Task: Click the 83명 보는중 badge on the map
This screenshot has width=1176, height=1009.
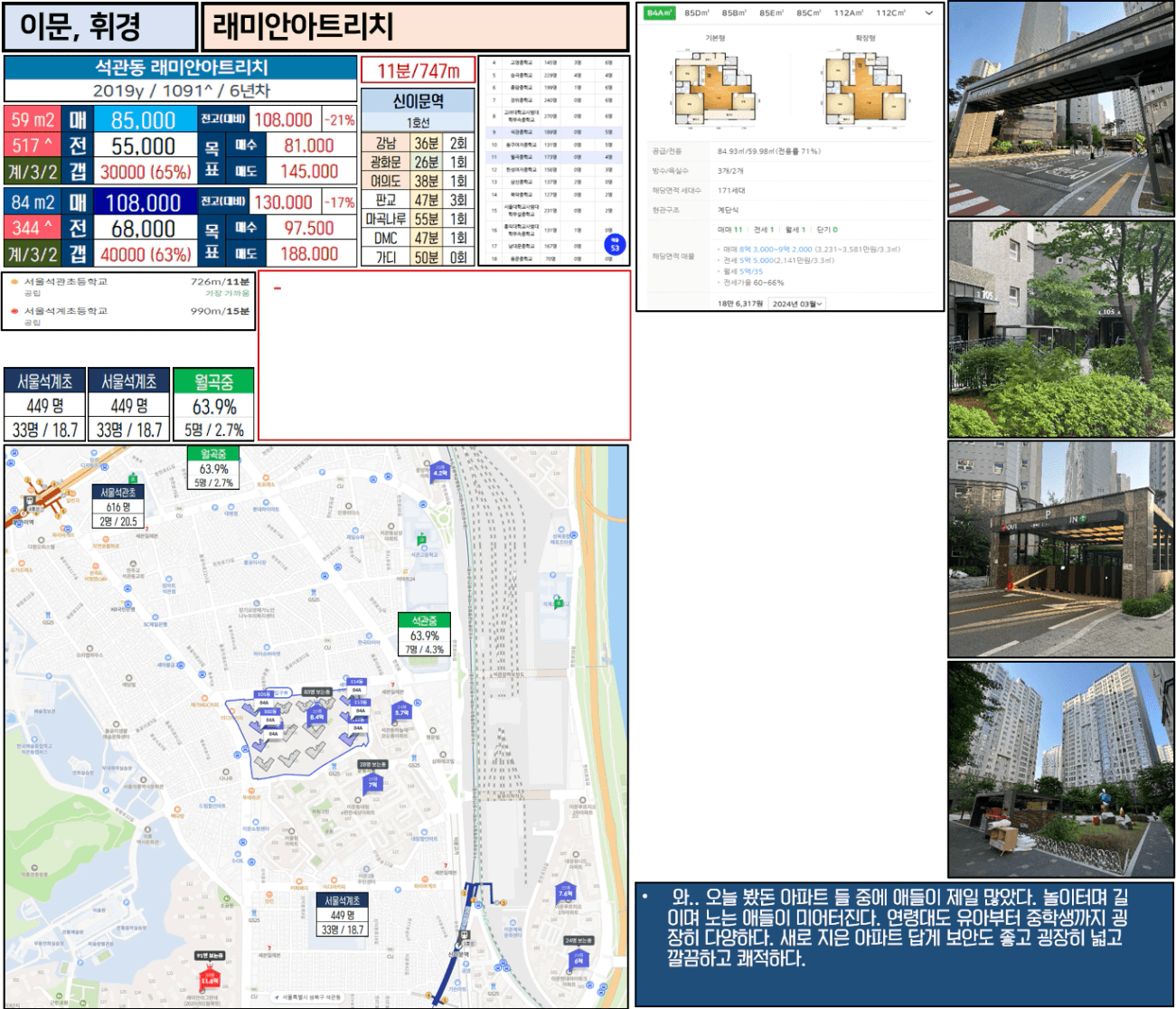Action: [317, 693]
